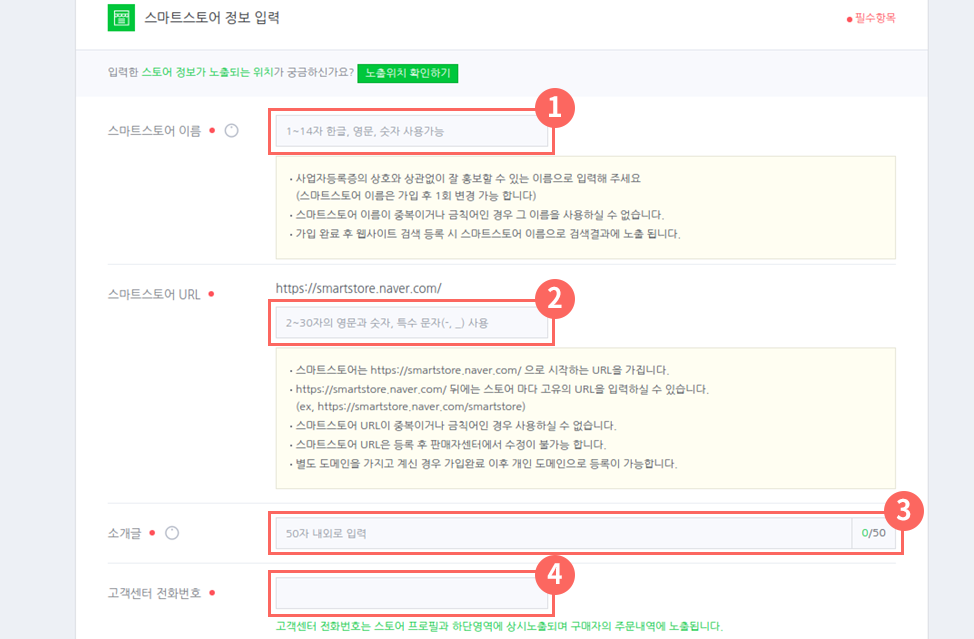This screenshot has width=974, height=639.
Task: Click the note ending in '그 이름을 사용하실 수 없습니다'
Action: click(477, 215)
